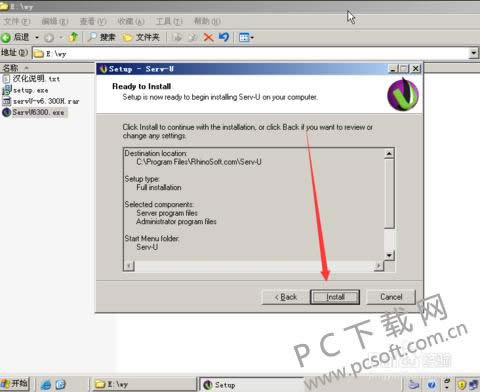Viewport: 480px width, 392px height.
Task: Click the blue Undo arrow icon
Action: [x=224, y=37]
